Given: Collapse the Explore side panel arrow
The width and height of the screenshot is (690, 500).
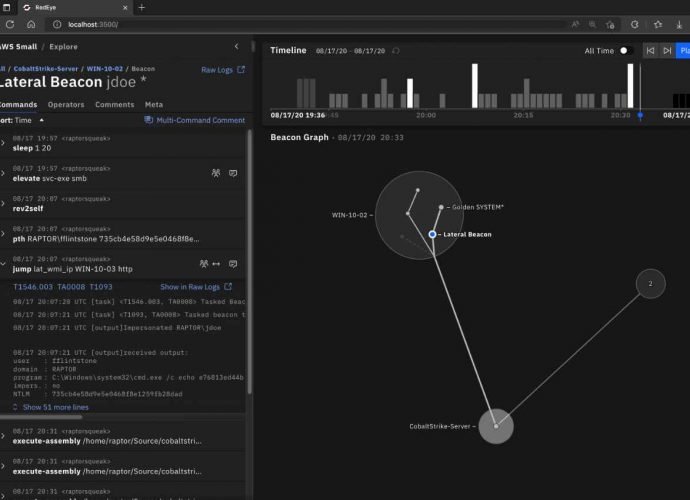Looking at the screenshot, I should (237, 46).
